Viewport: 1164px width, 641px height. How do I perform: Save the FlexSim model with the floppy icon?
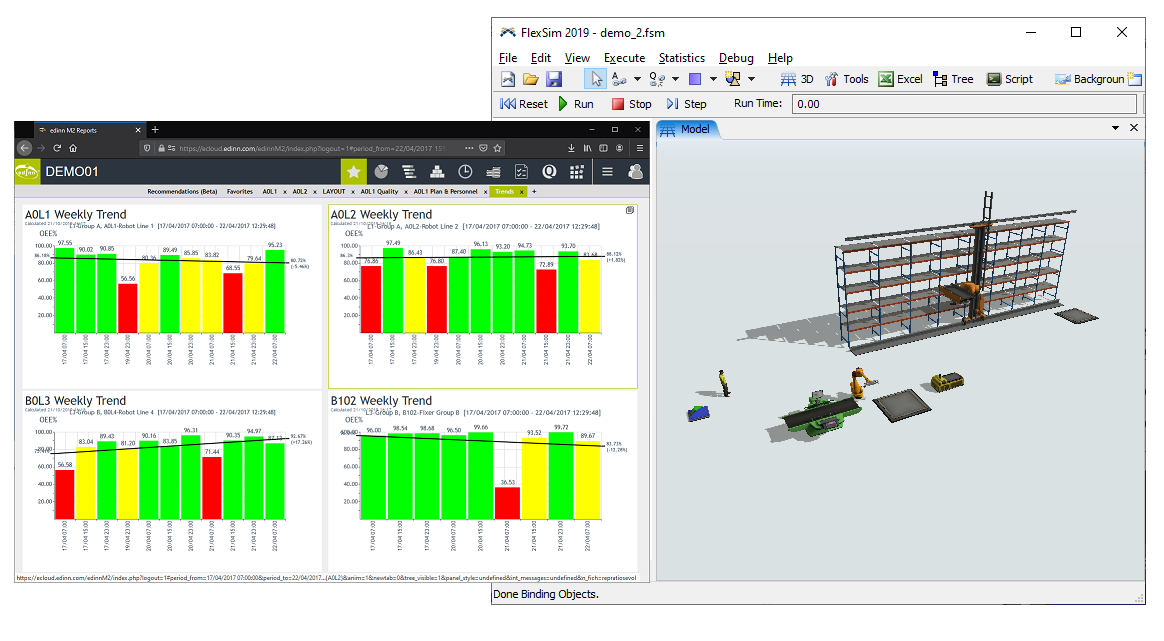coord(554,79)
